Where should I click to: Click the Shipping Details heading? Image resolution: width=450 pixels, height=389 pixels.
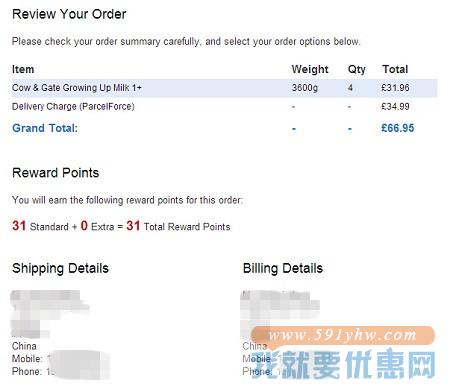point(60,269)
